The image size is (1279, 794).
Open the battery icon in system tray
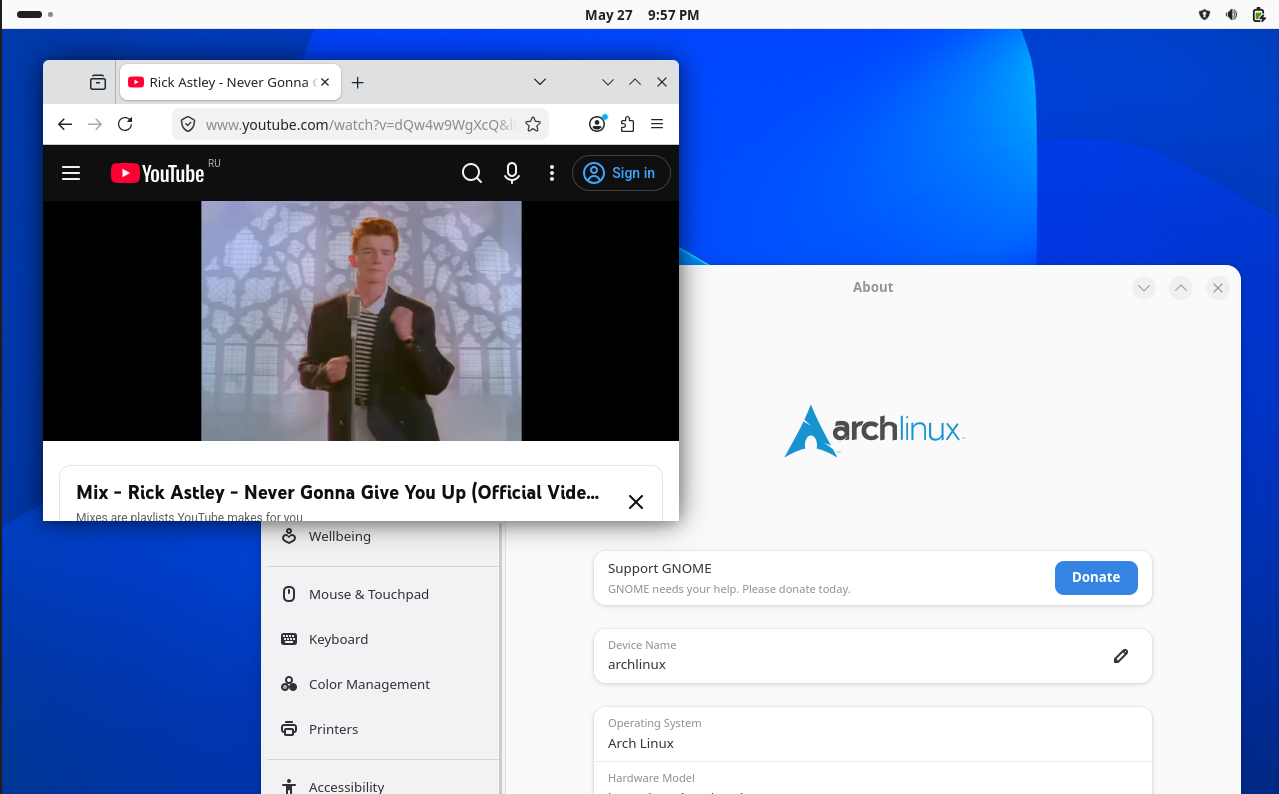pyautogui.click(x=1259, y=15)
